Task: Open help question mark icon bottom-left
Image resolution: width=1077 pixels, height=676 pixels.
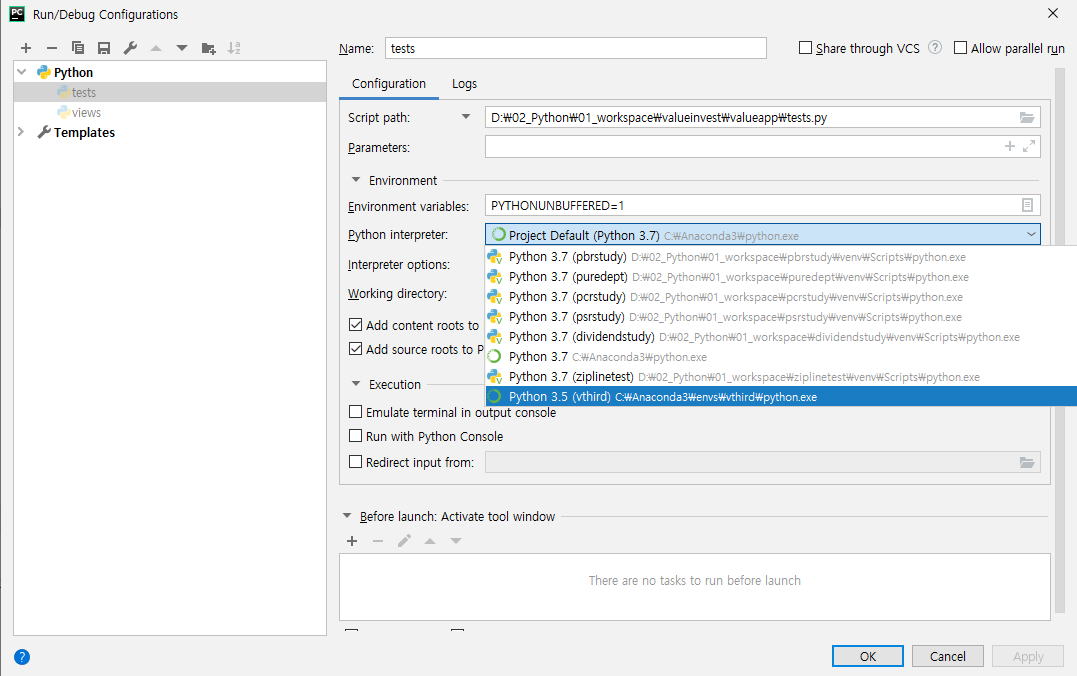Action: (22, 657)
